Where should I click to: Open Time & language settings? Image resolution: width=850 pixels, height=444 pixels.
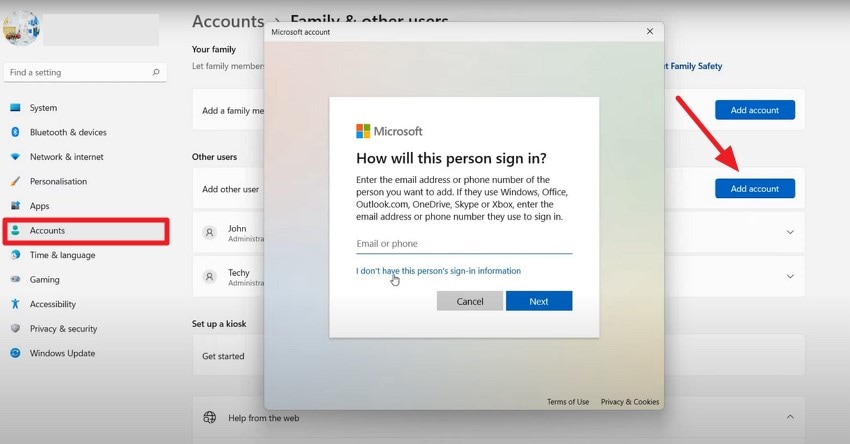coord(62,255)
